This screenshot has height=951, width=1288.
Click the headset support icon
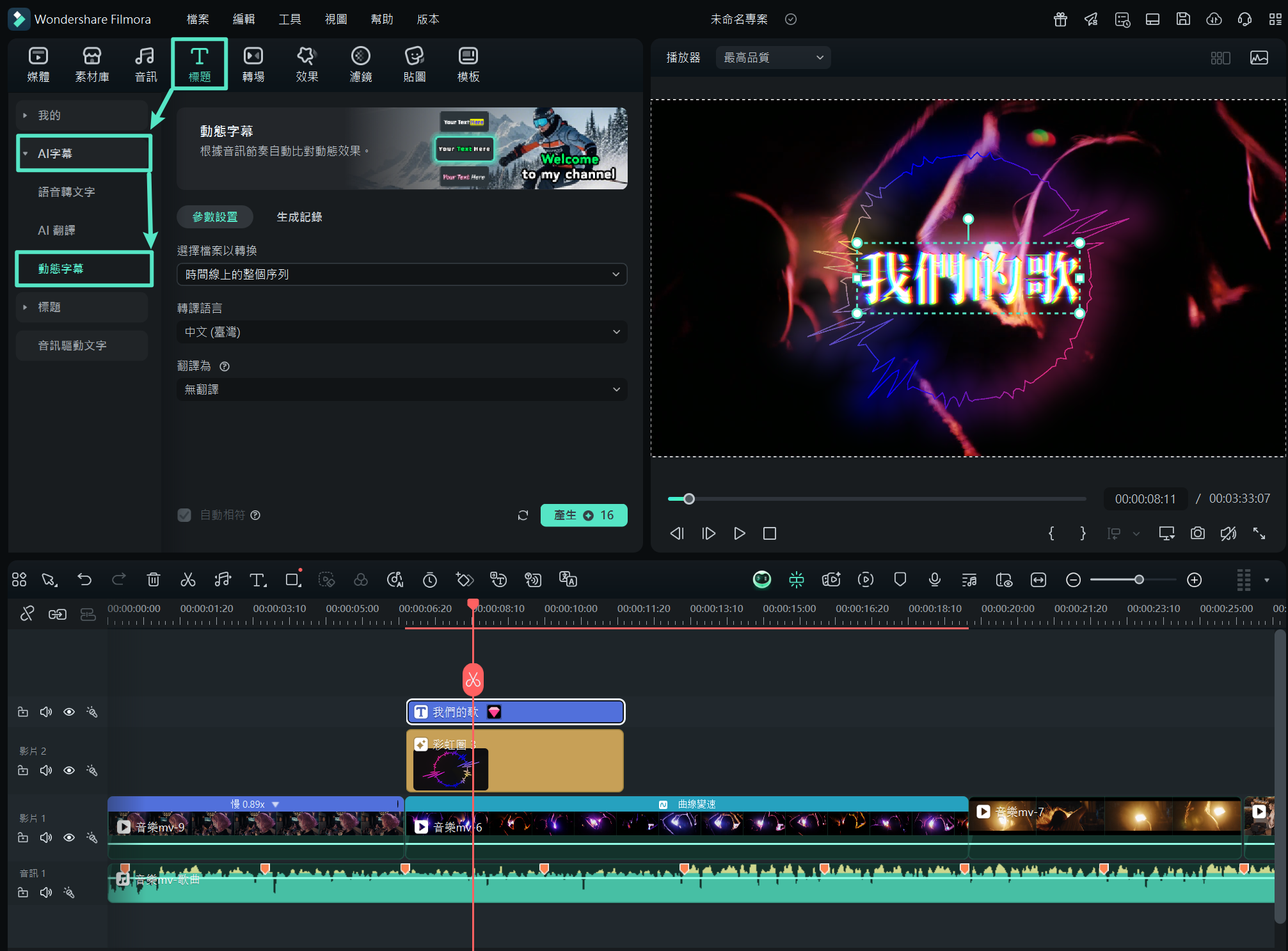[x=1244, y=19]
